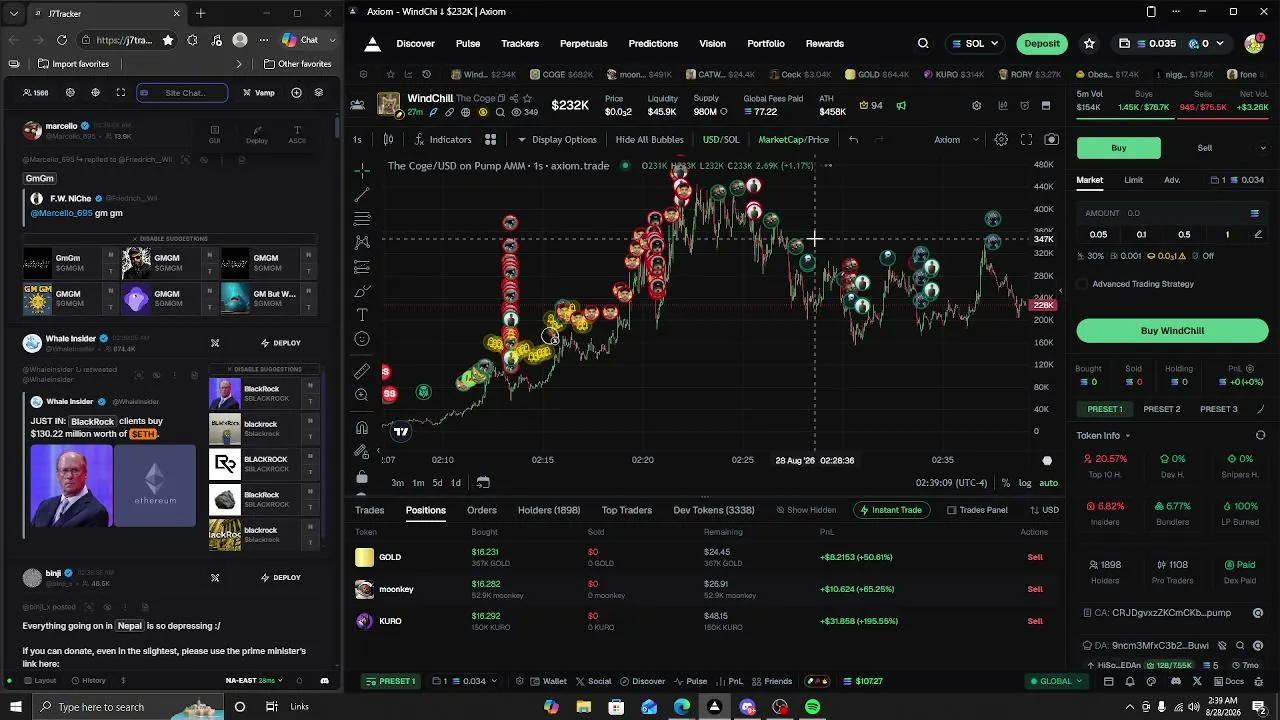This screenshot has width=1280, height=720.
Task: Open Spotify from the Windows taskbar
Action: point(812,707)
